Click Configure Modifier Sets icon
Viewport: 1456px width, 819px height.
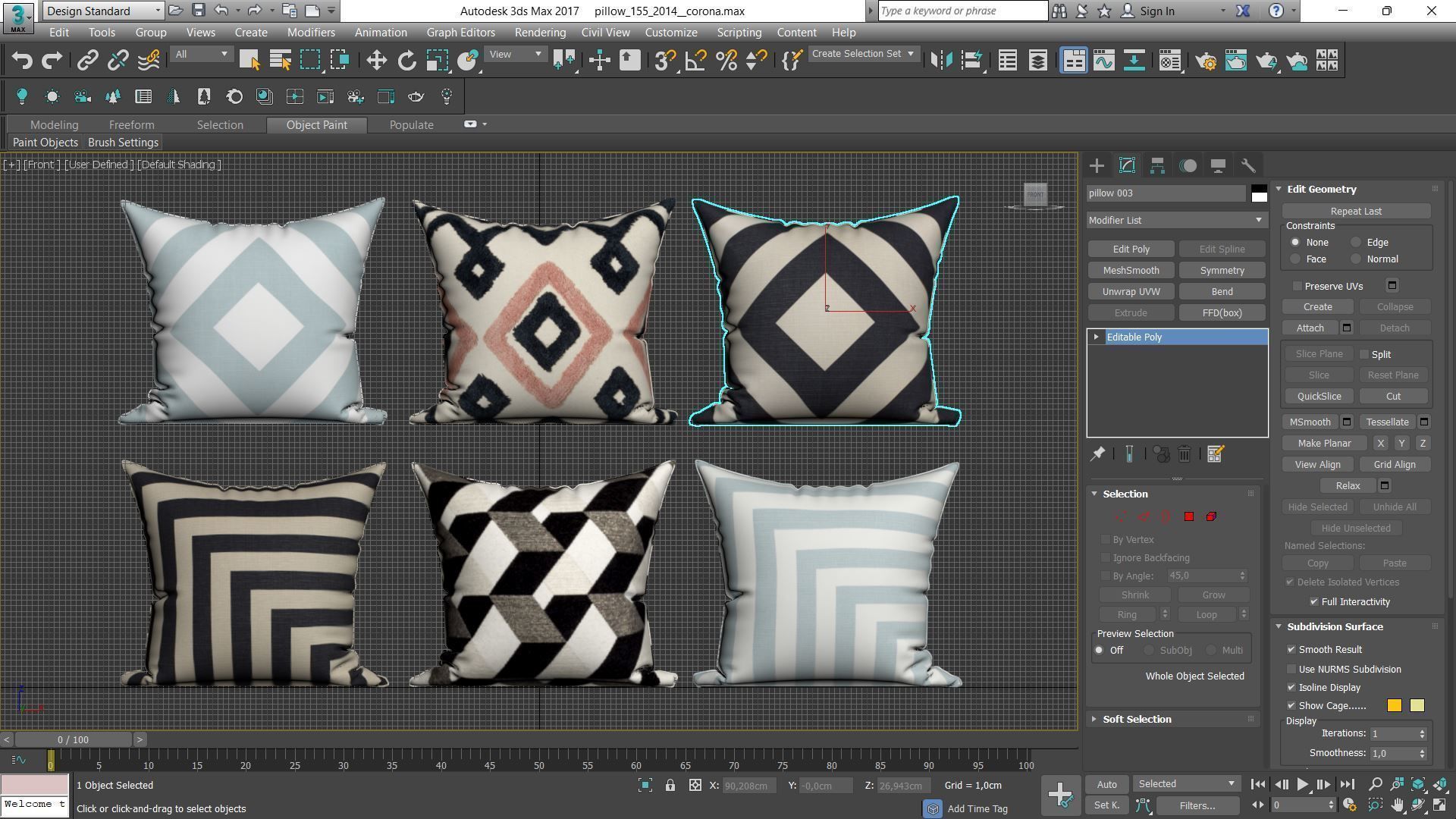tap(1215, 453)
